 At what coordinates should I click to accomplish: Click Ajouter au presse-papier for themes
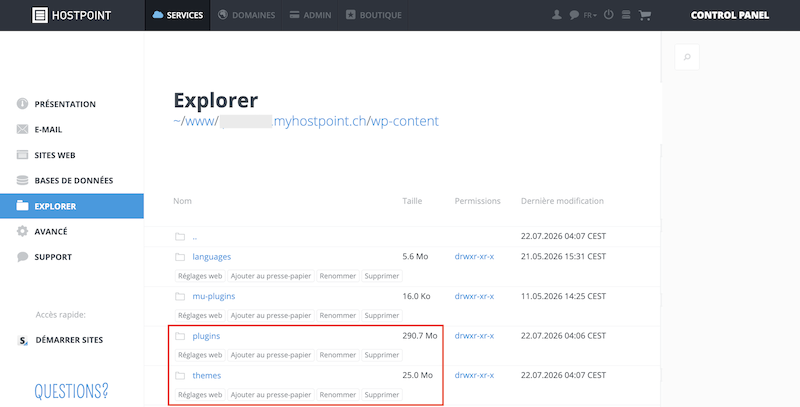(270, 395)
